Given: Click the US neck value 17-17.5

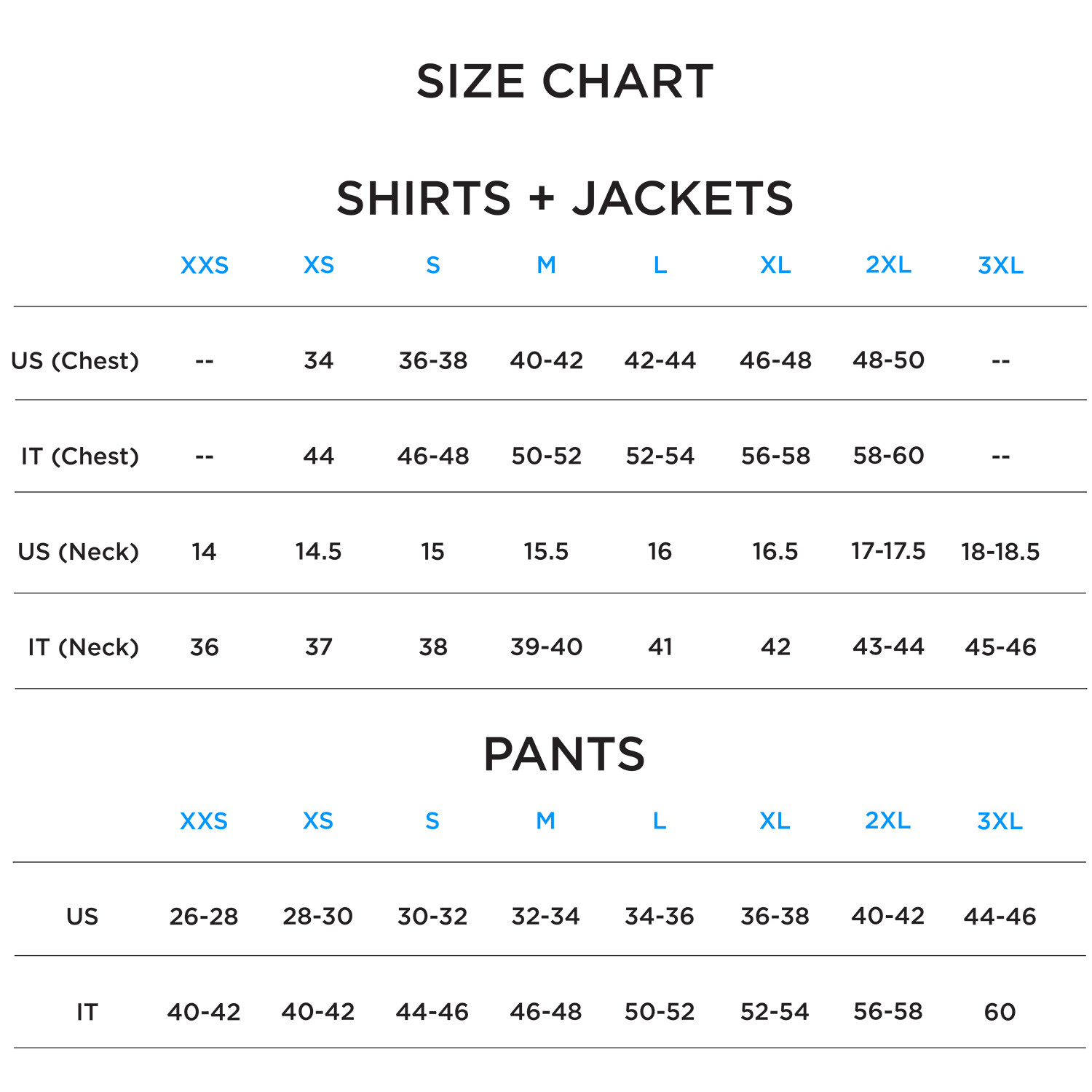Looking at the screenshot, I should coord(888,551).
